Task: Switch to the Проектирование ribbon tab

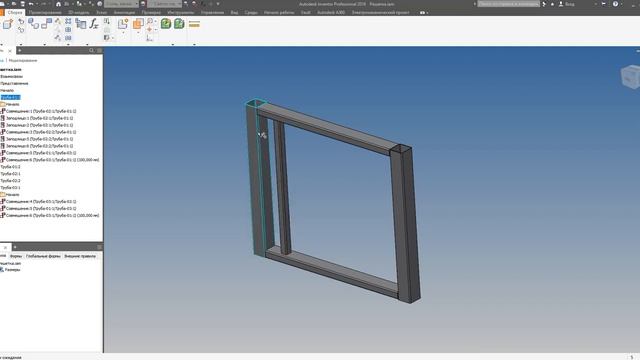Action: coord(45,12)
